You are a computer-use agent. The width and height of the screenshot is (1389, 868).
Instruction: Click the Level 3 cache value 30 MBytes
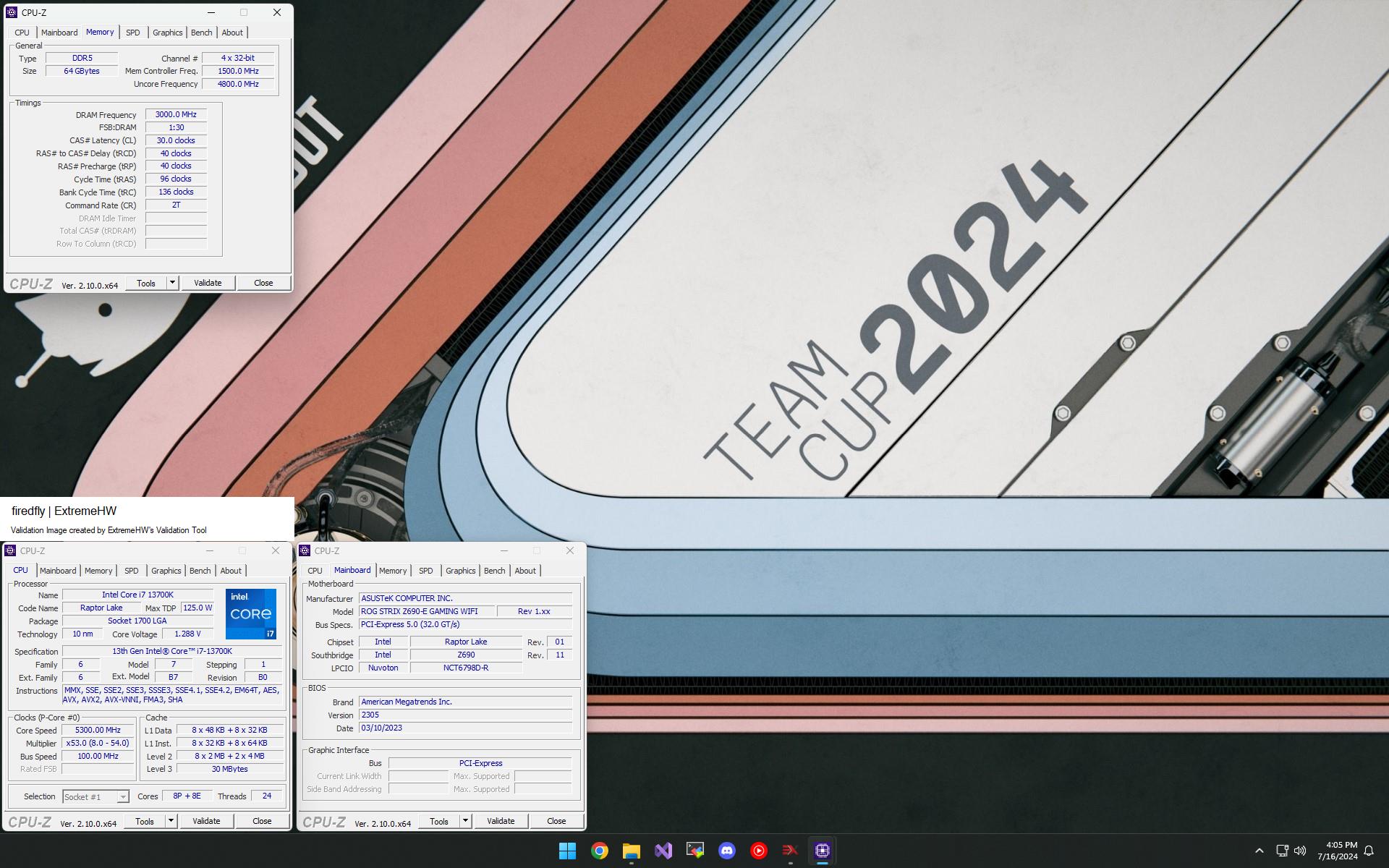click(x=229, y=769)
